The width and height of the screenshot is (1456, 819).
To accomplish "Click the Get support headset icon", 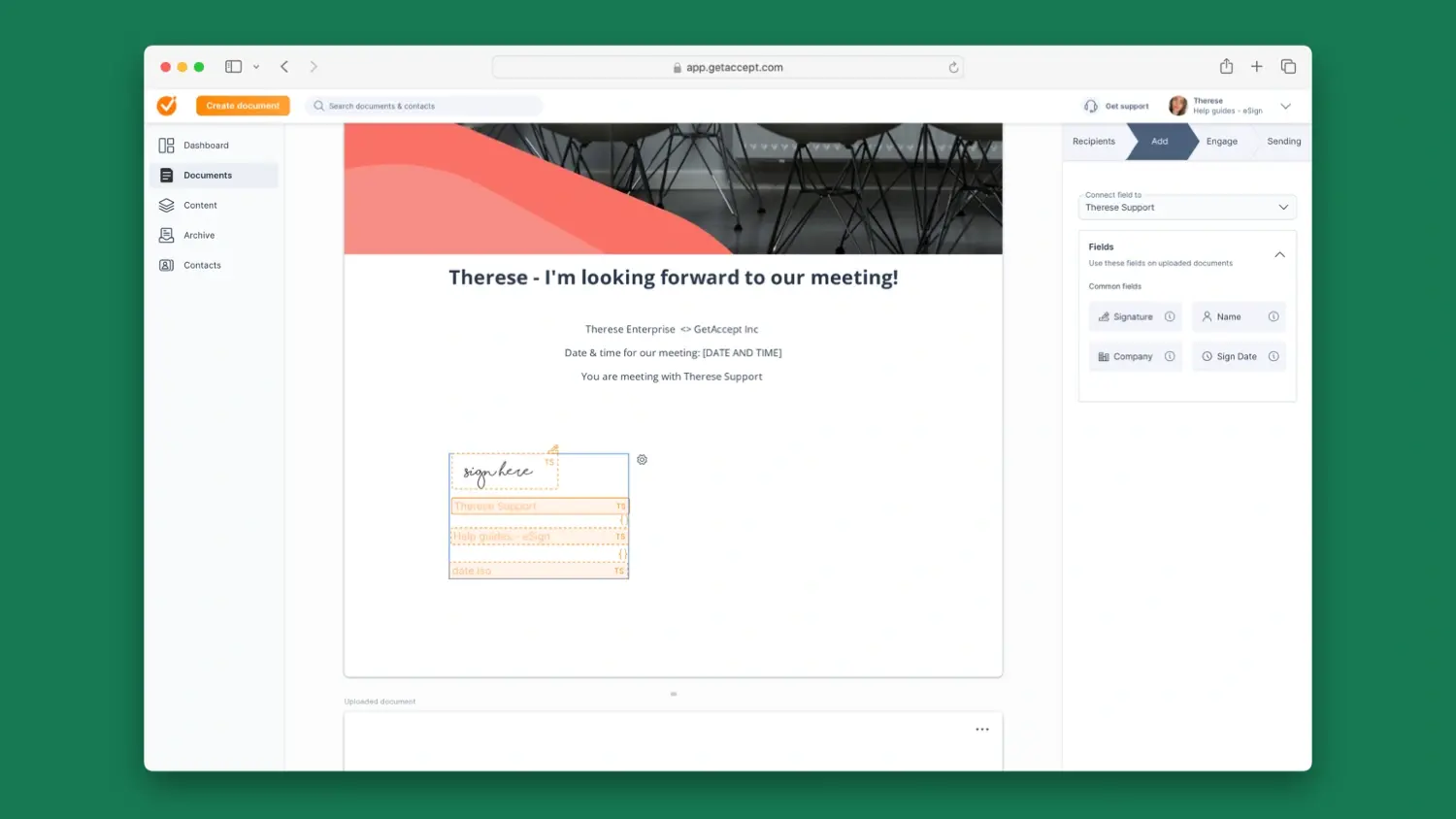I will coord(1091,106).
